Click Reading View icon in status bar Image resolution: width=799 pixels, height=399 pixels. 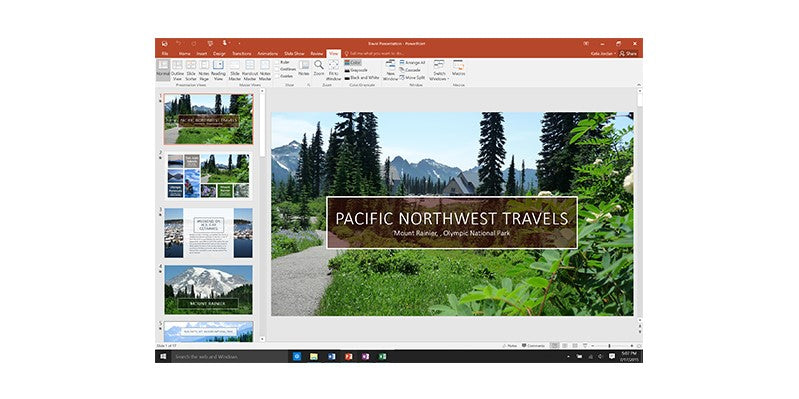click(x=575, y=345)
